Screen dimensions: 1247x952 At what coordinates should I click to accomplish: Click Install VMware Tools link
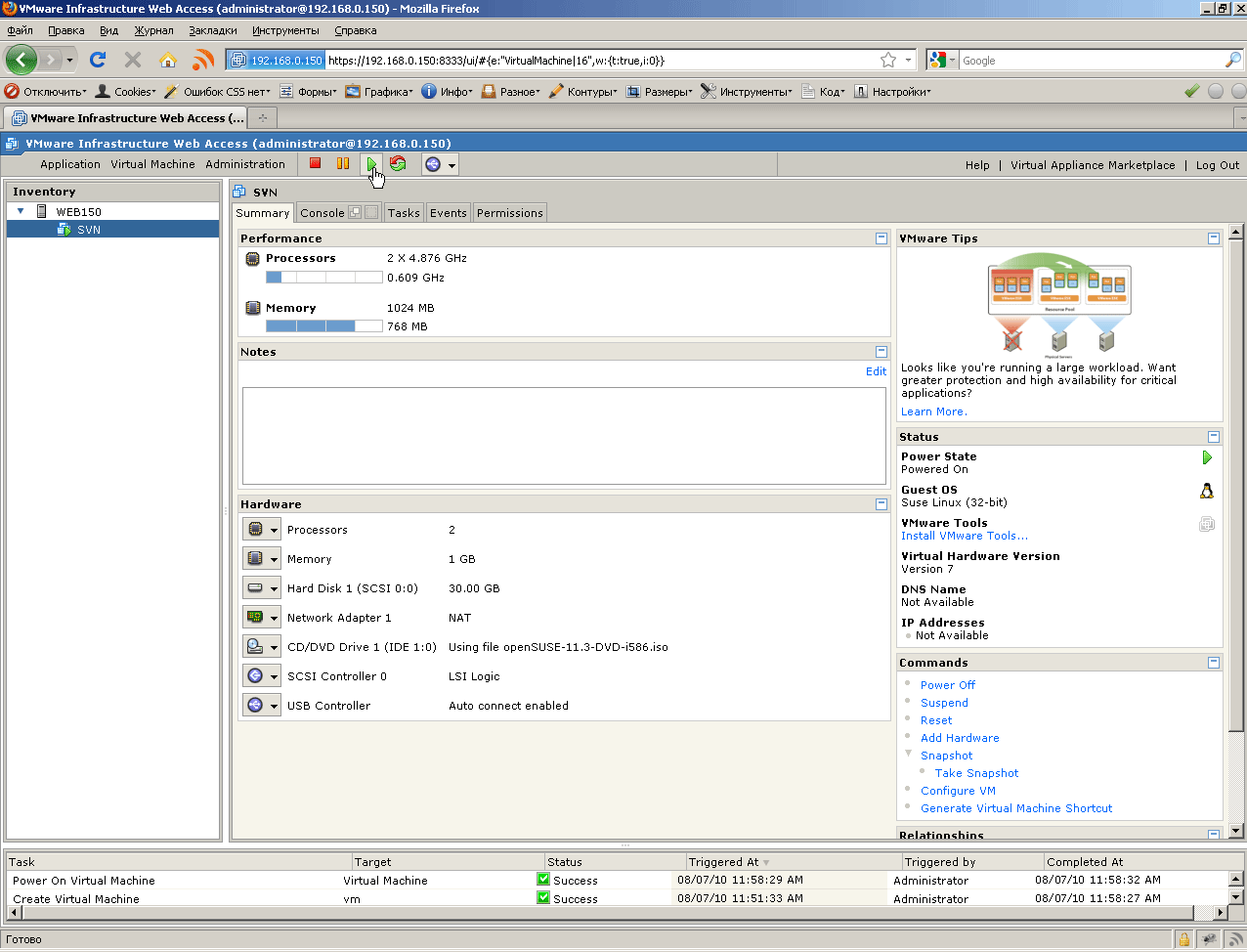[964, 536]
